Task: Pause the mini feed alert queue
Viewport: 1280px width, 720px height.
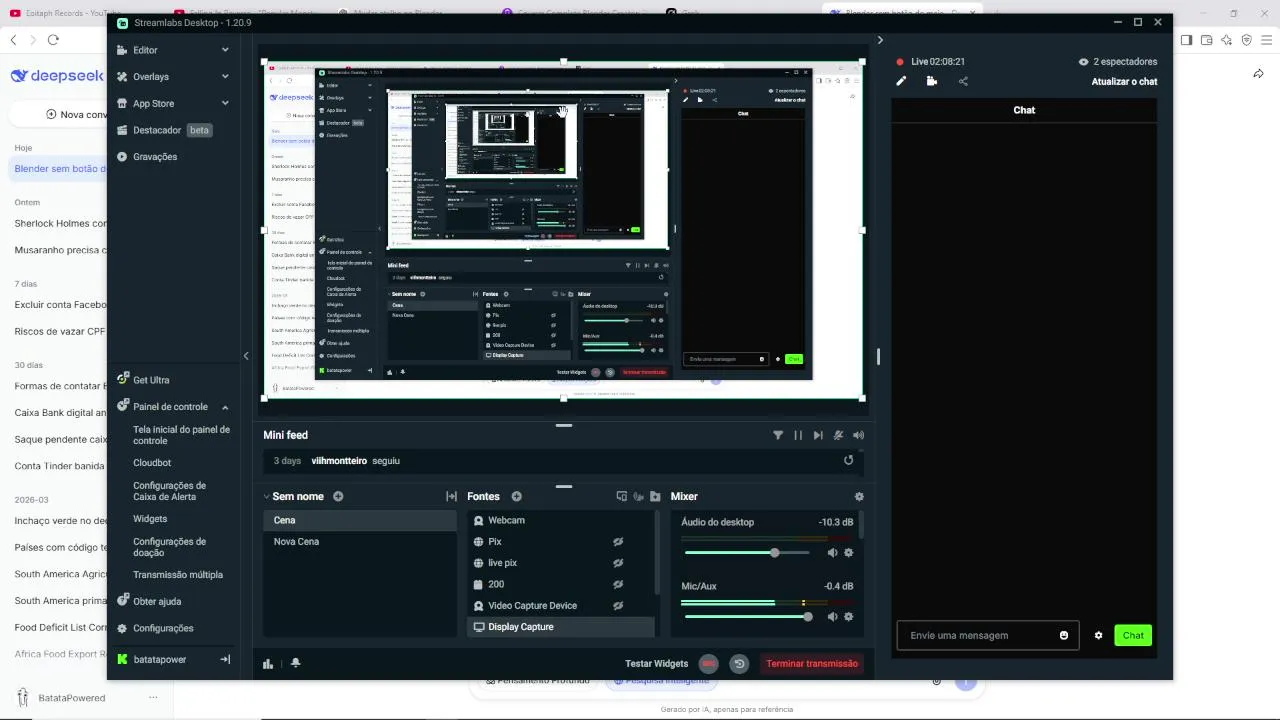Action: pyautogui.click(x=798, y=435)
